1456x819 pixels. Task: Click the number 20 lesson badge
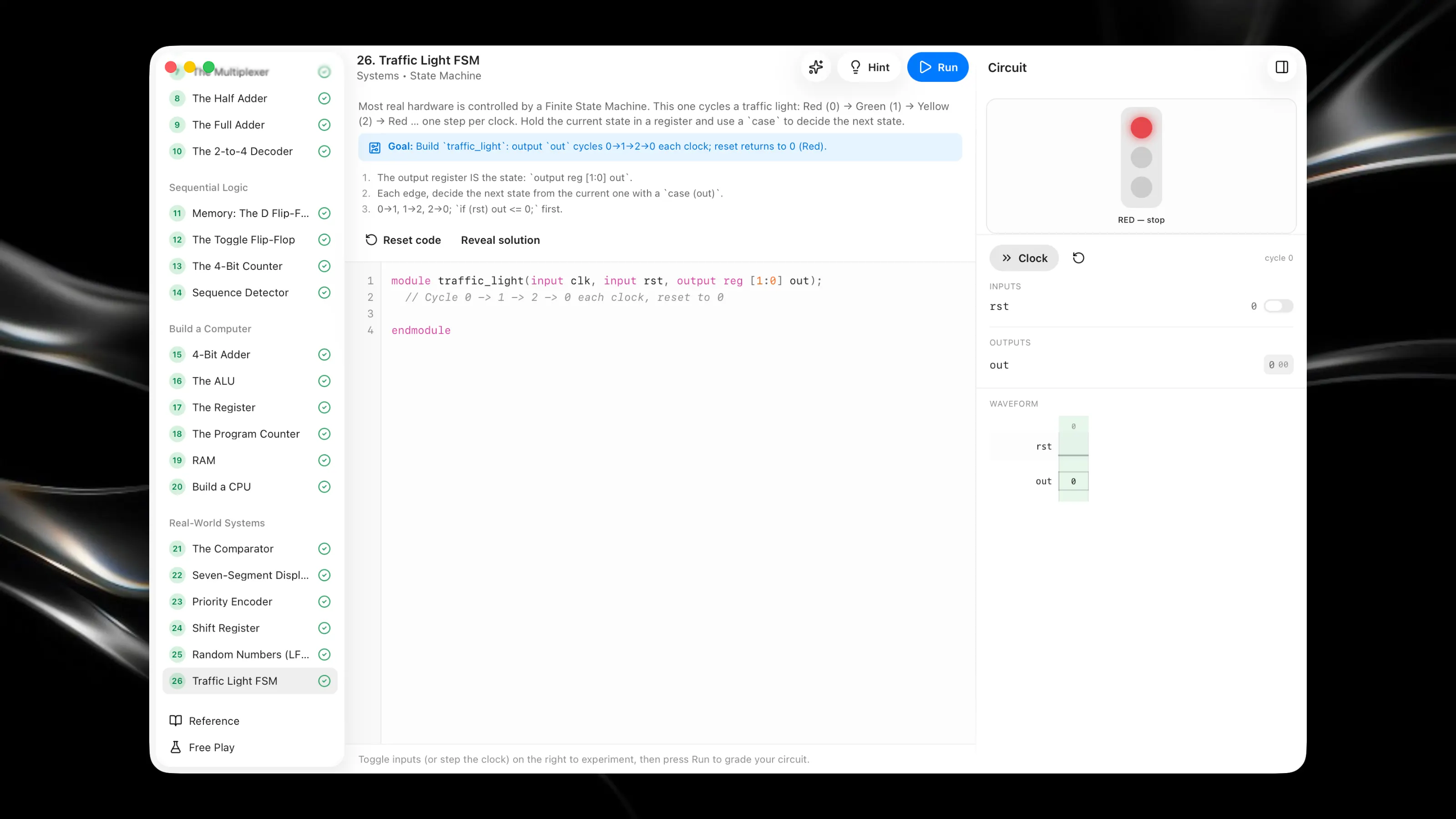click(177, 487)
